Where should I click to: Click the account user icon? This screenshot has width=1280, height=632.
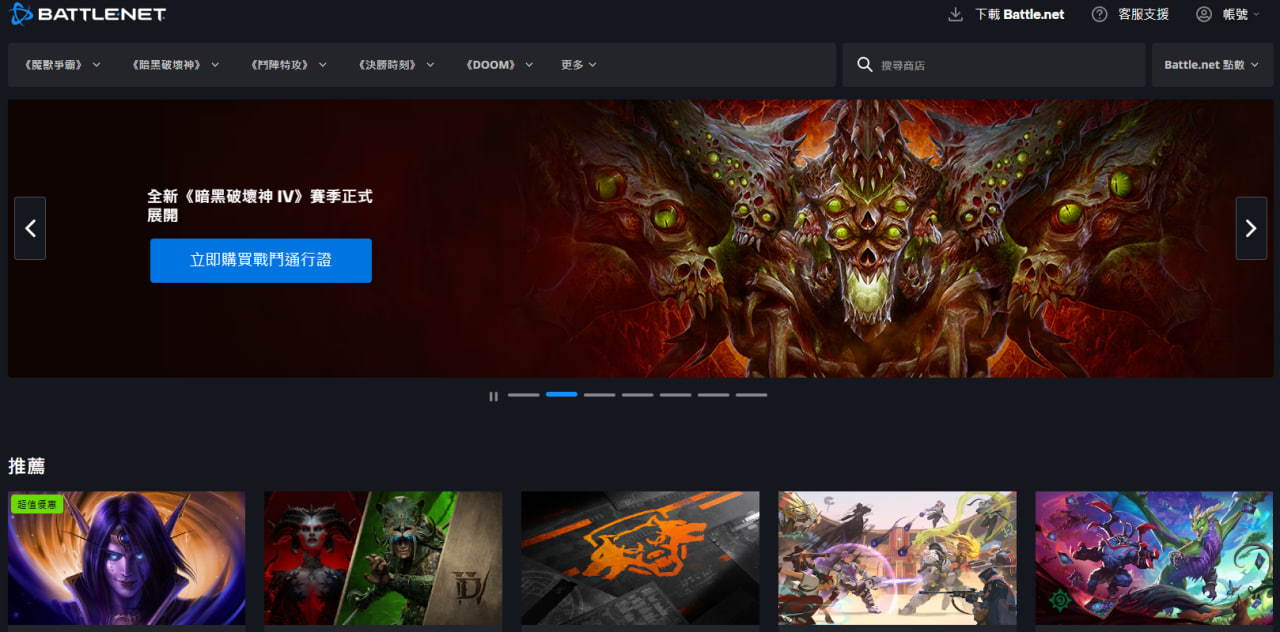[x=1204, y=14]
